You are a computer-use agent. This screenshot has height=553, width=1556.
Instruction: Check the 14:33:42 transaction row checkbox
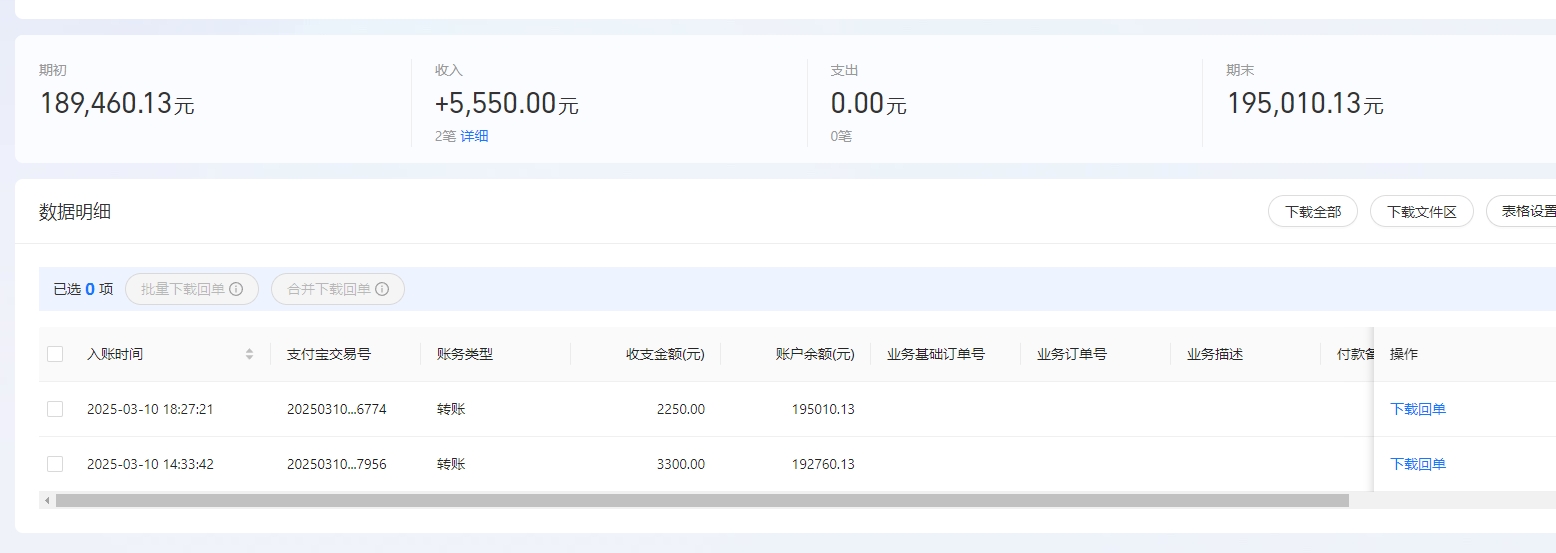tap(55, 464)
